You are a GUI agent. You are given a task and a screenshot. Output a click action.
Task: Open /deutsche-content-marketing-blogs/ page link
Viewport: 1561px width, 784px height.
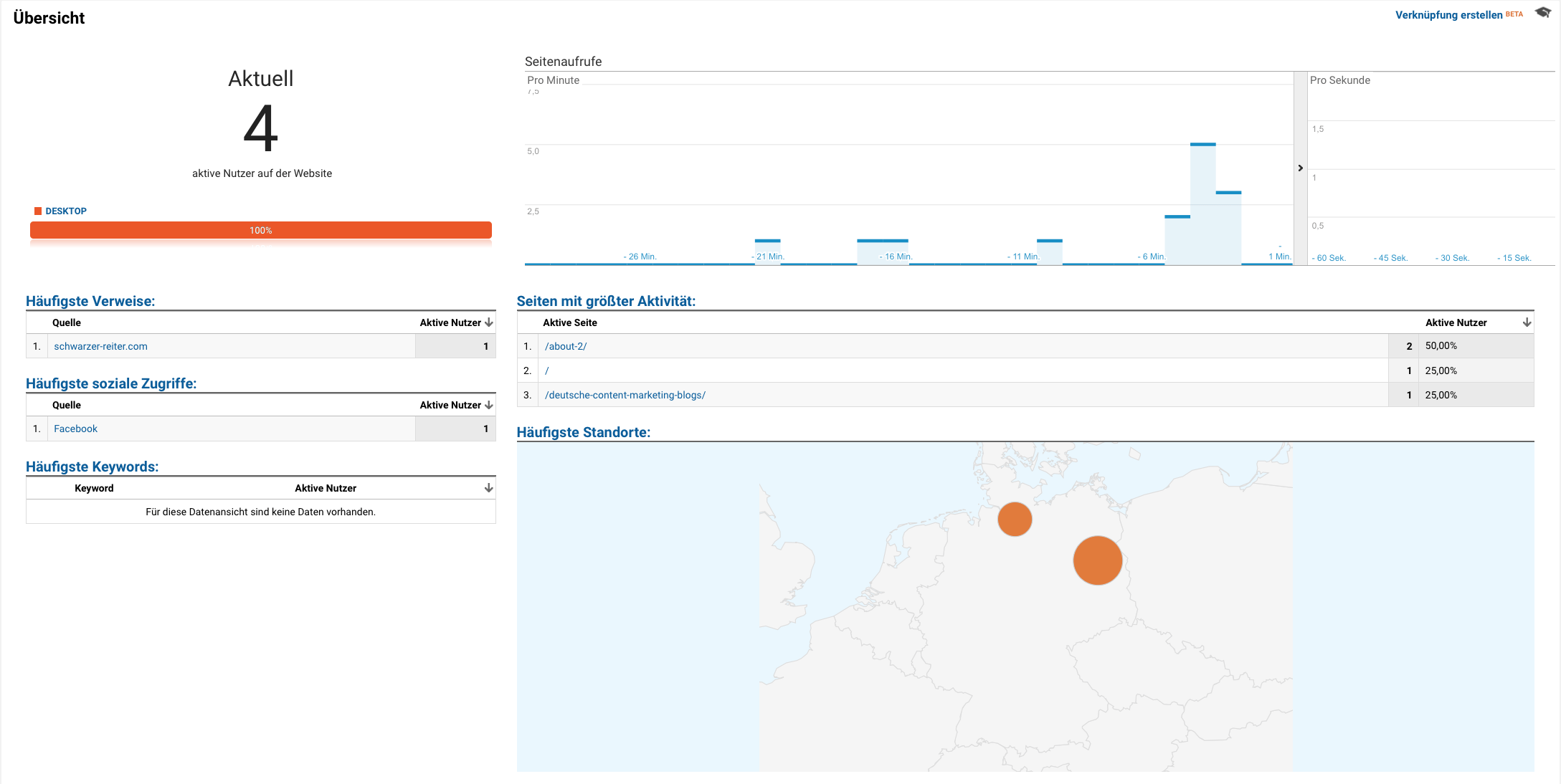(625, 395)
